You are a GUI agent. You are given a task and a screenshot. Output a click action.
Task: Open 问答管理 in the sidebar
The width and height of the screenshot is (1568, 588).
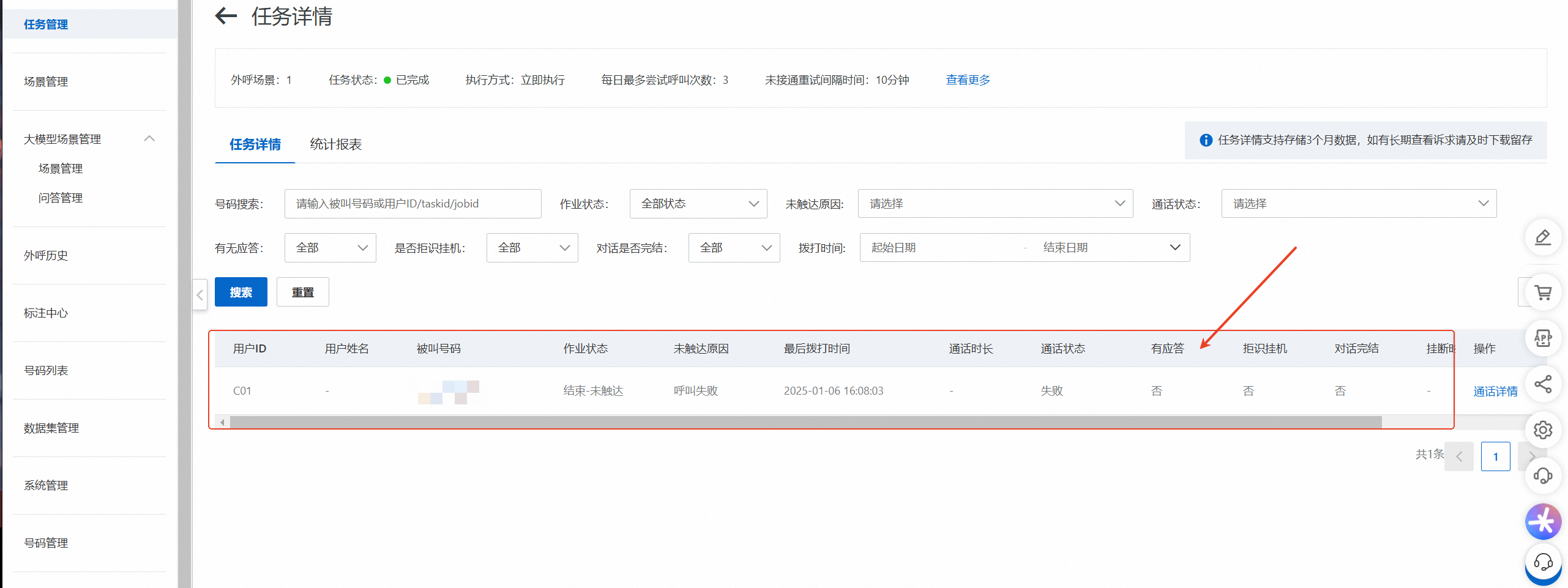(x=61, y=198)
